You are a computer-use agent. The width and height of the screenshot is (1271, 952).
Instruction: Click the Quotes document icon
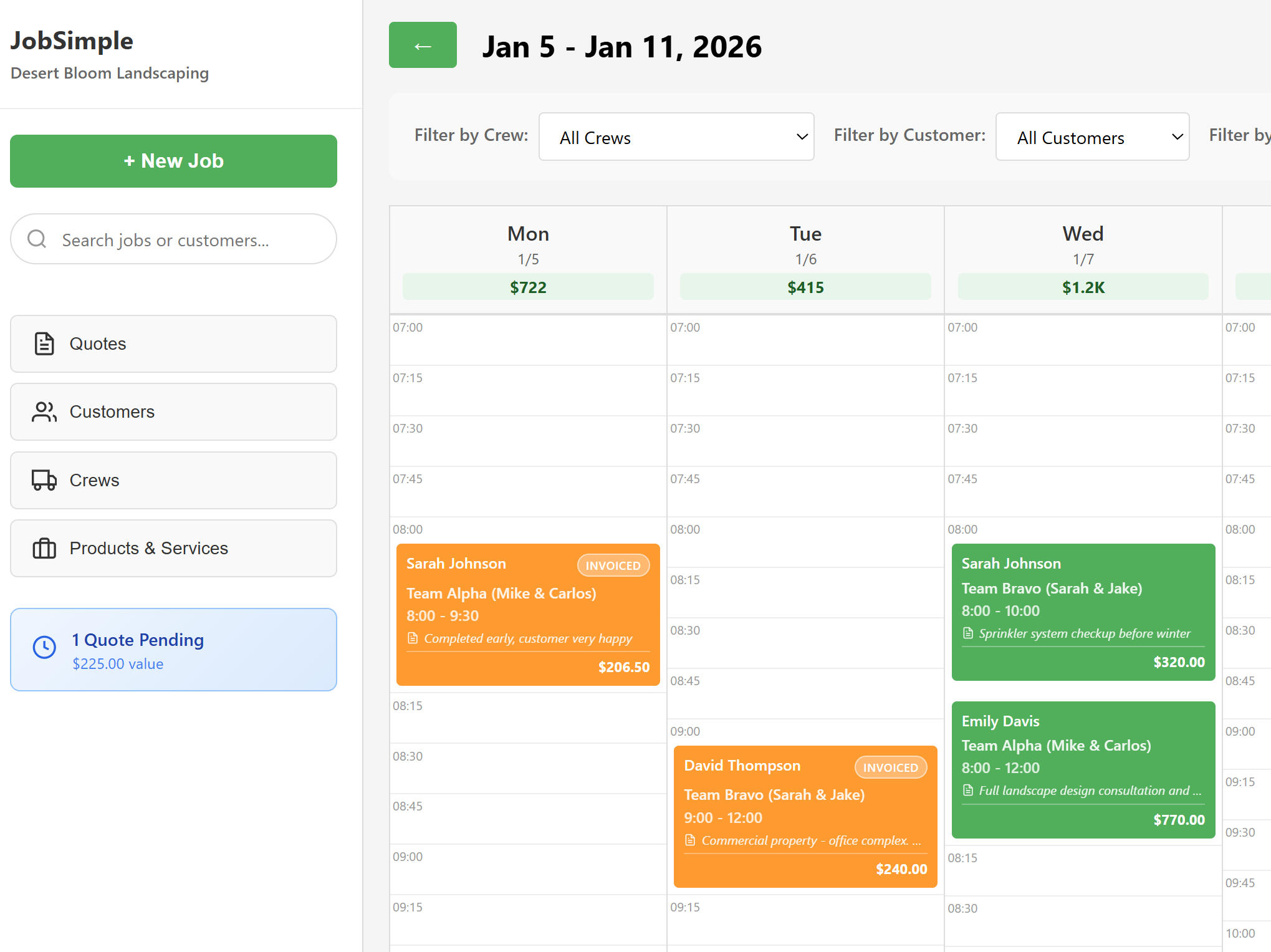click(44, 344)
